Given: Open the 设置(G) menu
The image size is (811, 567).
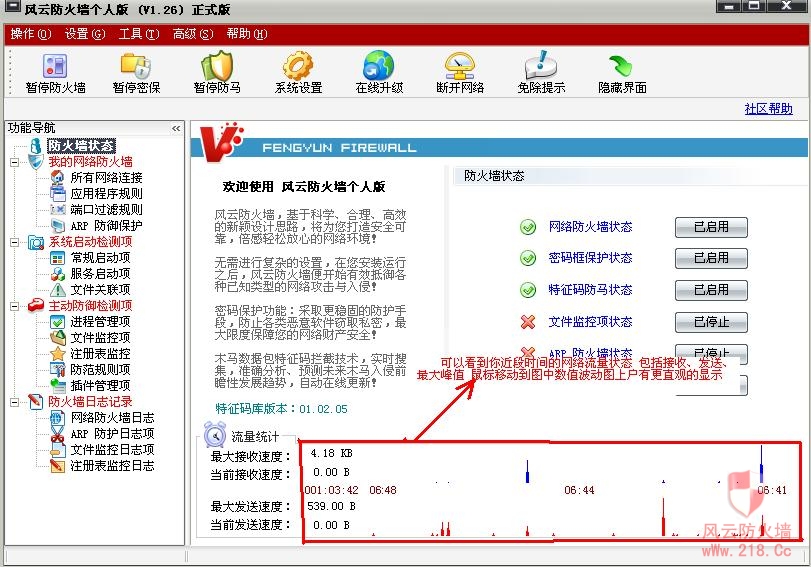Looking at the screenshot, I should pyautogui.click(x=85, y=34).
